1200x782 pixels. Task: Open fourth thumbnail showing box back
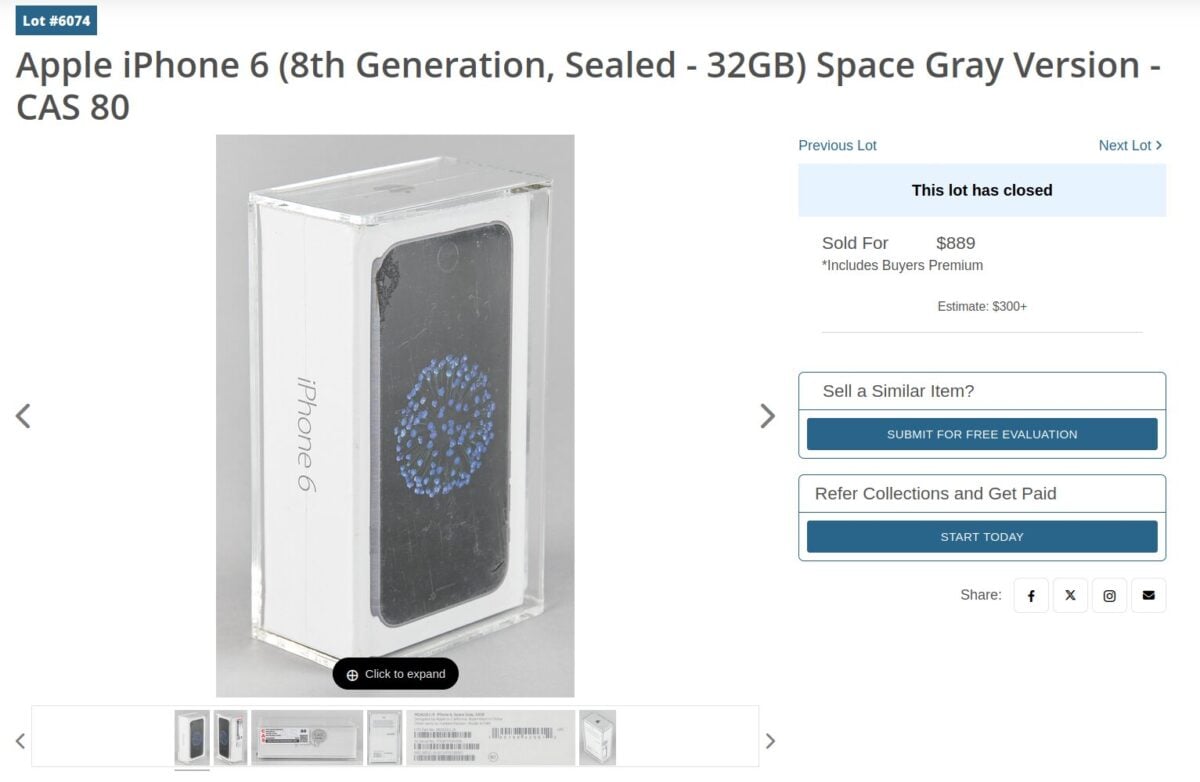coord(384,738)
